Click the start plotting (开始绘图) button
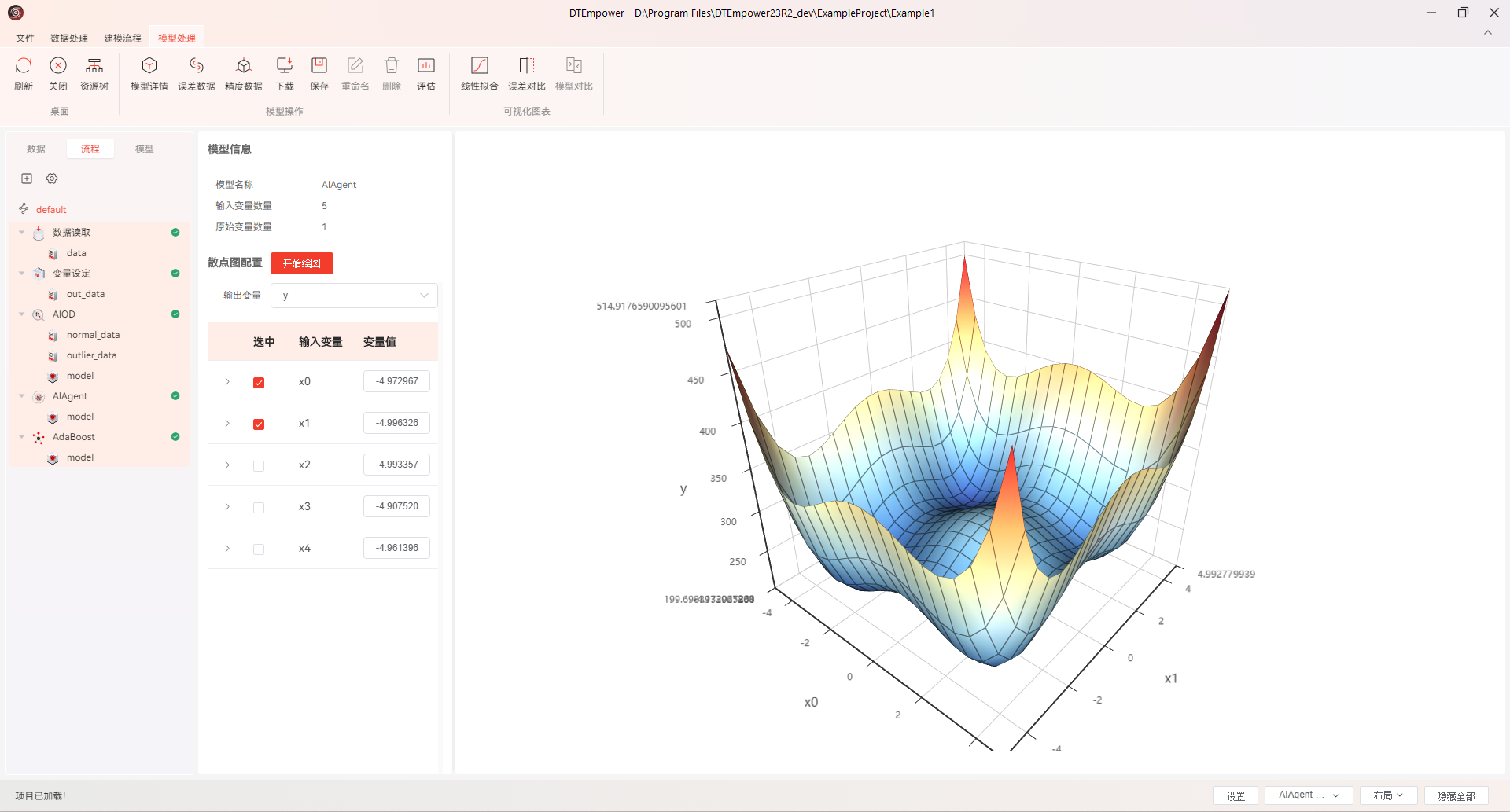The image size is (1510, 812). 302,263
